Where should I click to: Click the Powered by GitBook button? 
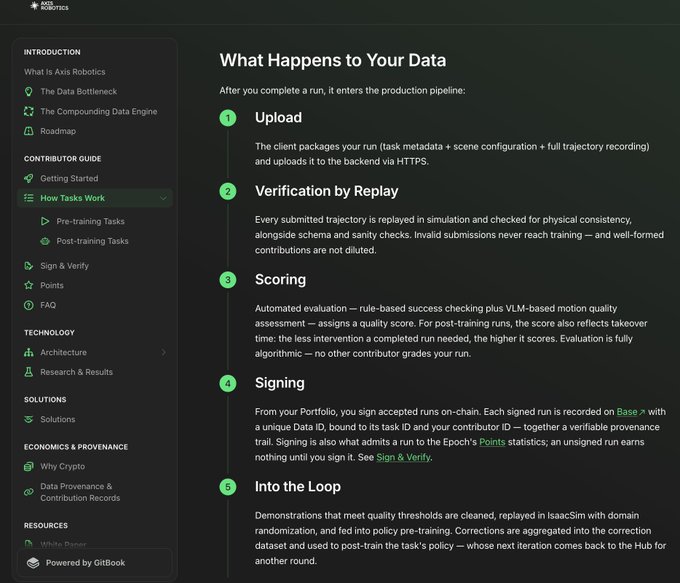[x=95, y=563]
